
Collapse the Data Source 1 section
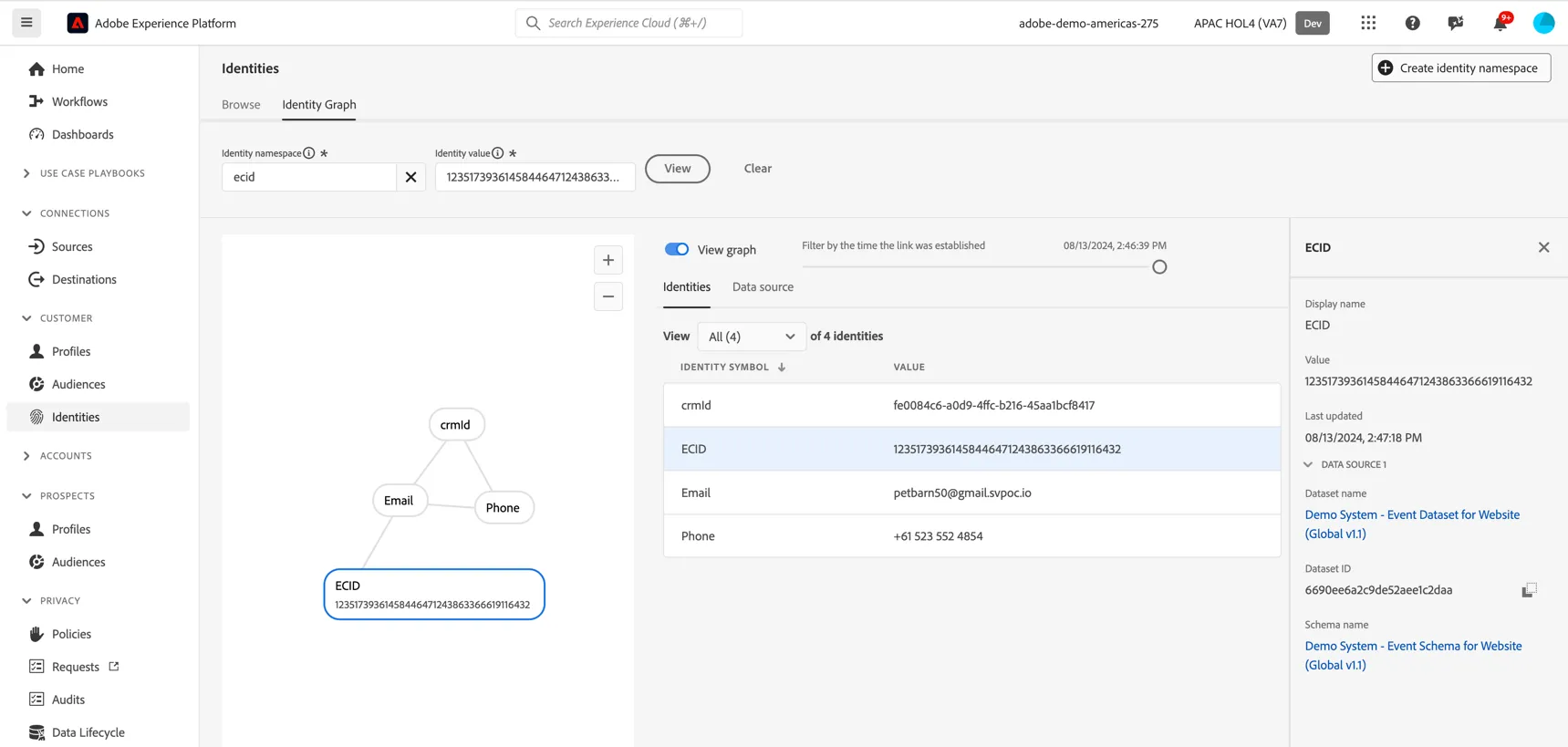[x=1308, y=464]
